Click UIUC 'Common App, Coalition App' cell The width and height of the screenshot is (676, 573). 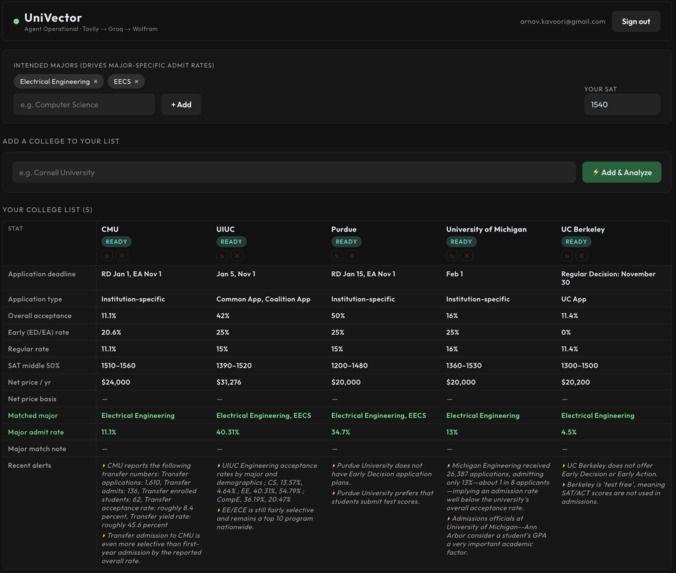click(263, 299)
